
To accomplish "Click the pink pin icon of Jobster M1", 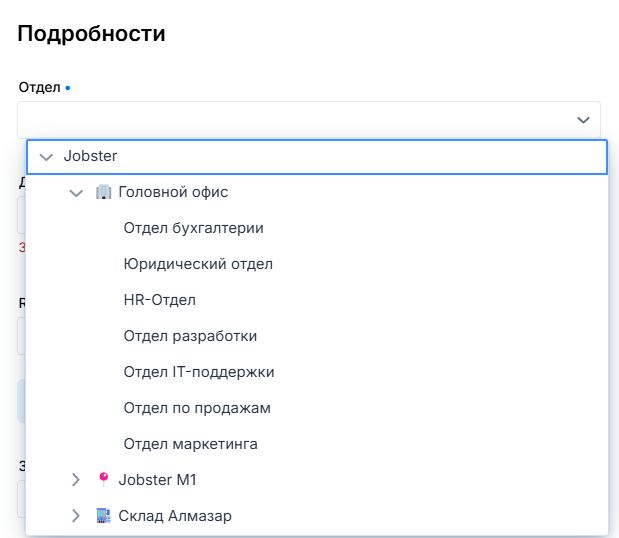I will coord(103,479).
